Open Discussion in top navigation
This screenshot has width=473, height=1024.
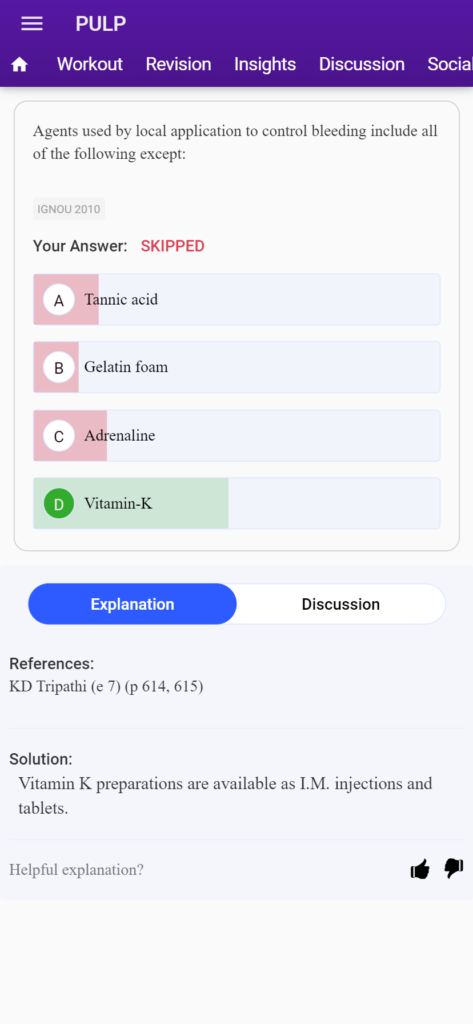[362, 64]
